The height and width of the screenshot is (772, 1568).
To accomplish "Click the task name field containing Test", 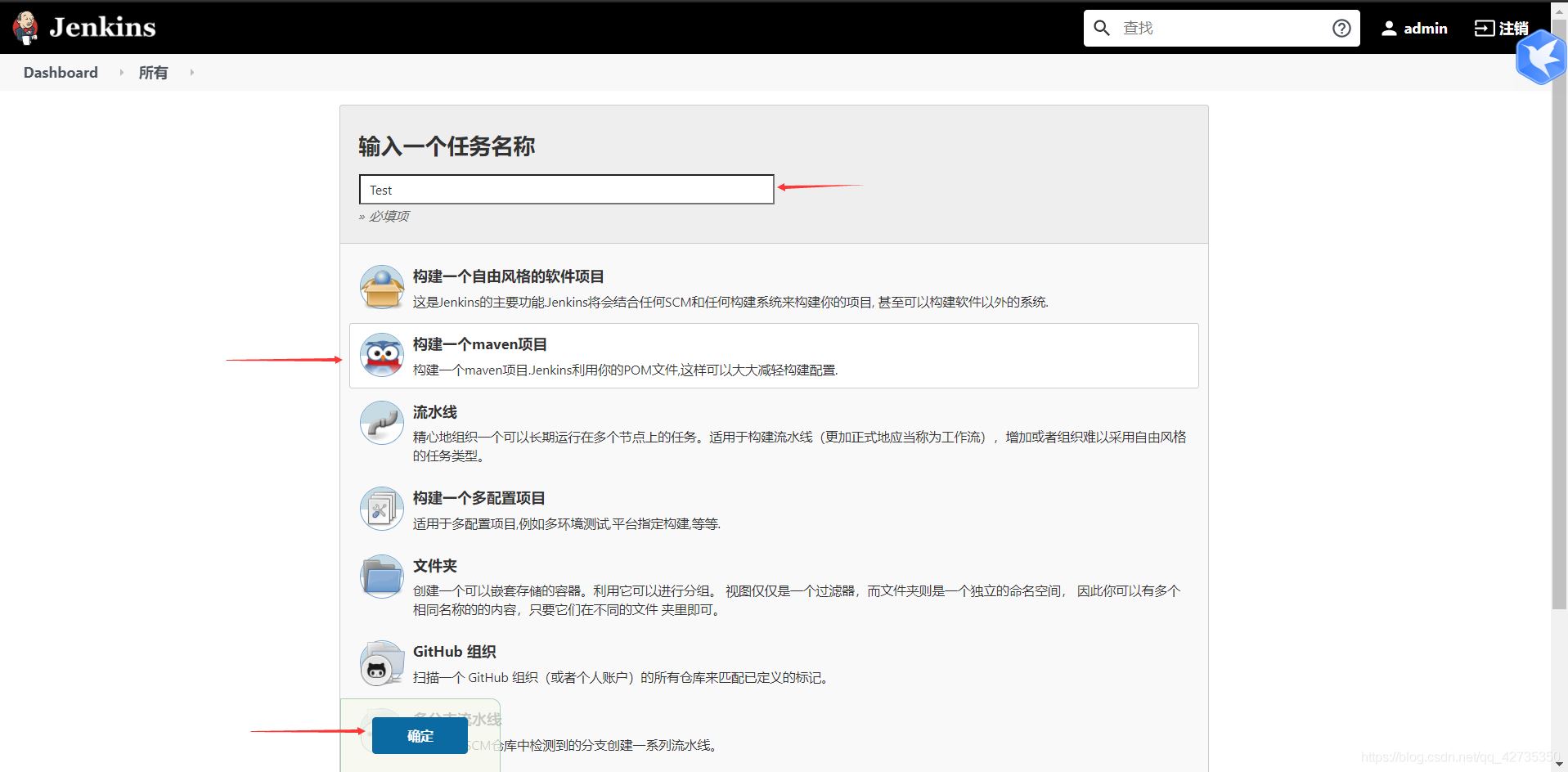I will tap(566, 189).
